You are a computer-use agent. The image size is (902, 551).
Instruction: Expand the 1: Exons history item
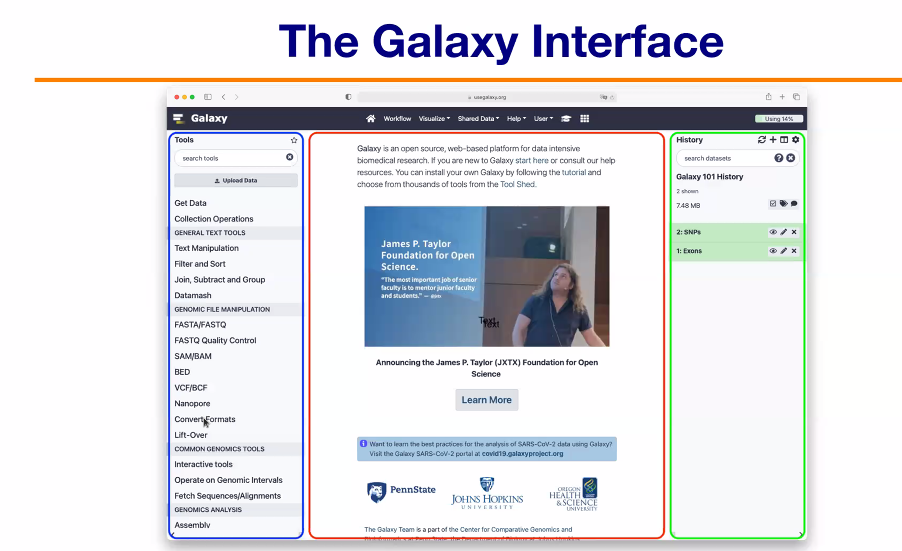(x=689, y=251)
